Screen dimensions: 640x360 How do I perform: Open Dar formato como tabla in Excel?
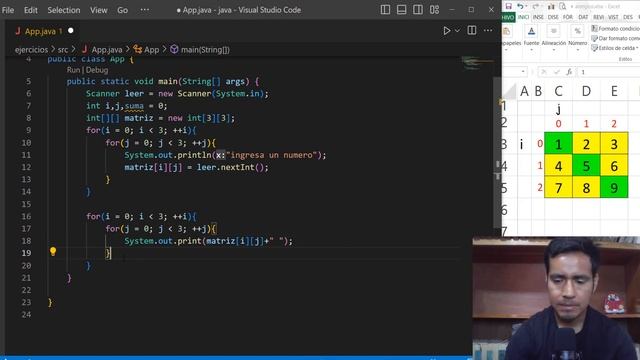(615, 38)
